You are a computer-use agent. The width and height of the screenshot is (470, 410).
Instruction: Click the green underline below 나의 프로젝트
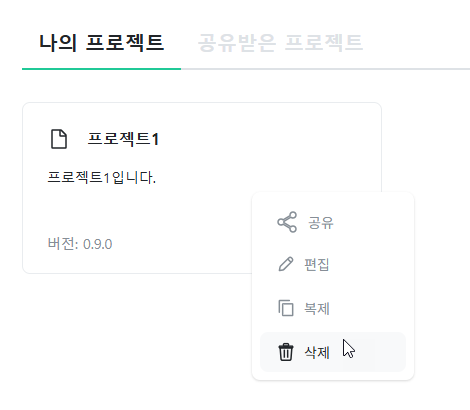point(101,69)
